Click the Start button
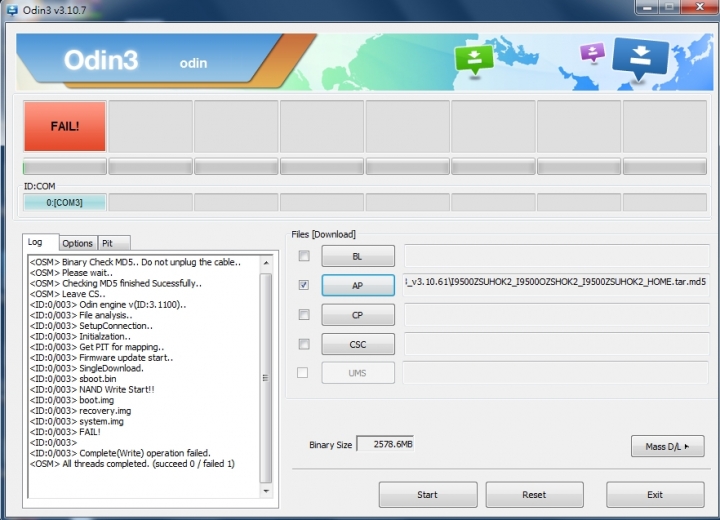Image resolution: width=720 pixels, height=520 pixels. [x=428, y=495]
